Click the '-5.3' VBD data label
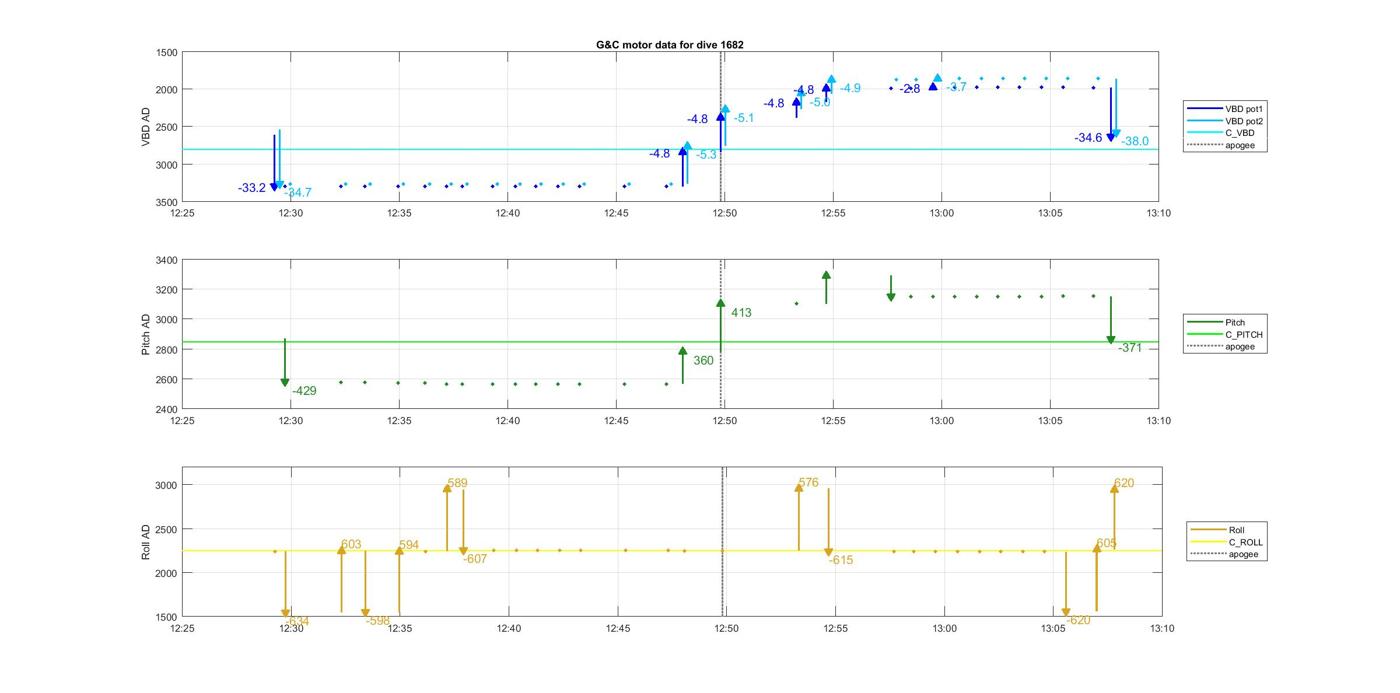 (707, 154)
